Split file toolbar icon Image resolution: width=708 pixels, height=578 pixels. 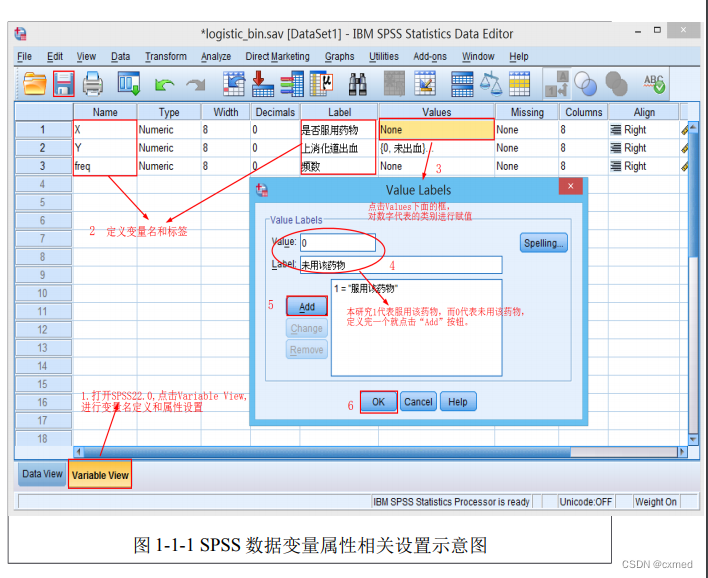click(462, 84)
